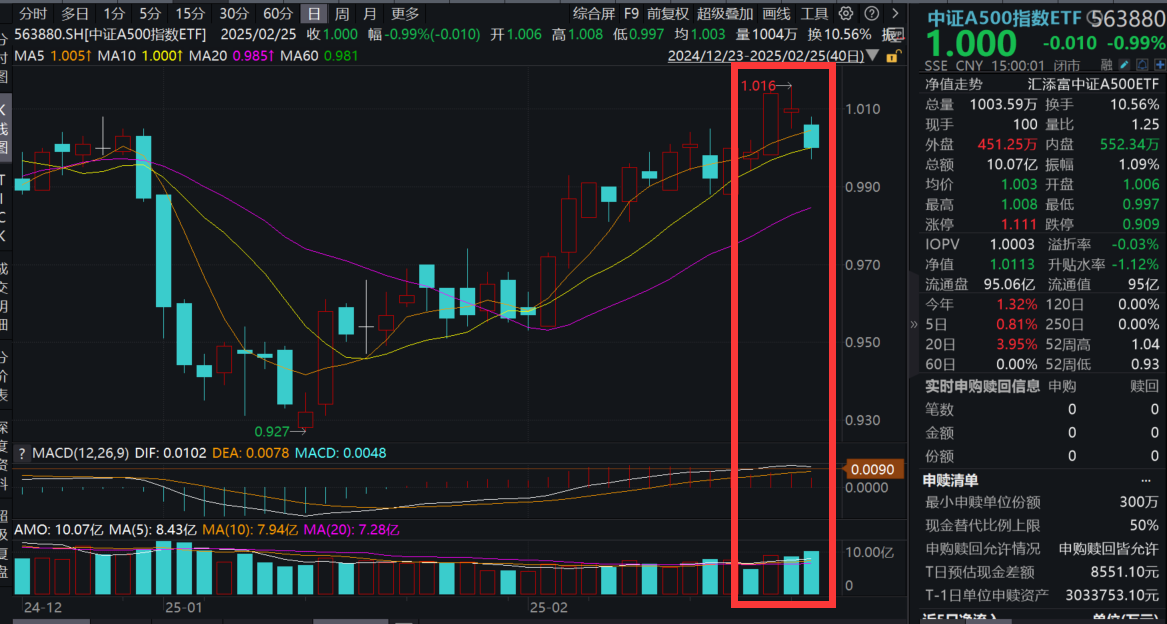Click the orange padlock icon beside the date range
1167x624 pixels.
point(892,57)
